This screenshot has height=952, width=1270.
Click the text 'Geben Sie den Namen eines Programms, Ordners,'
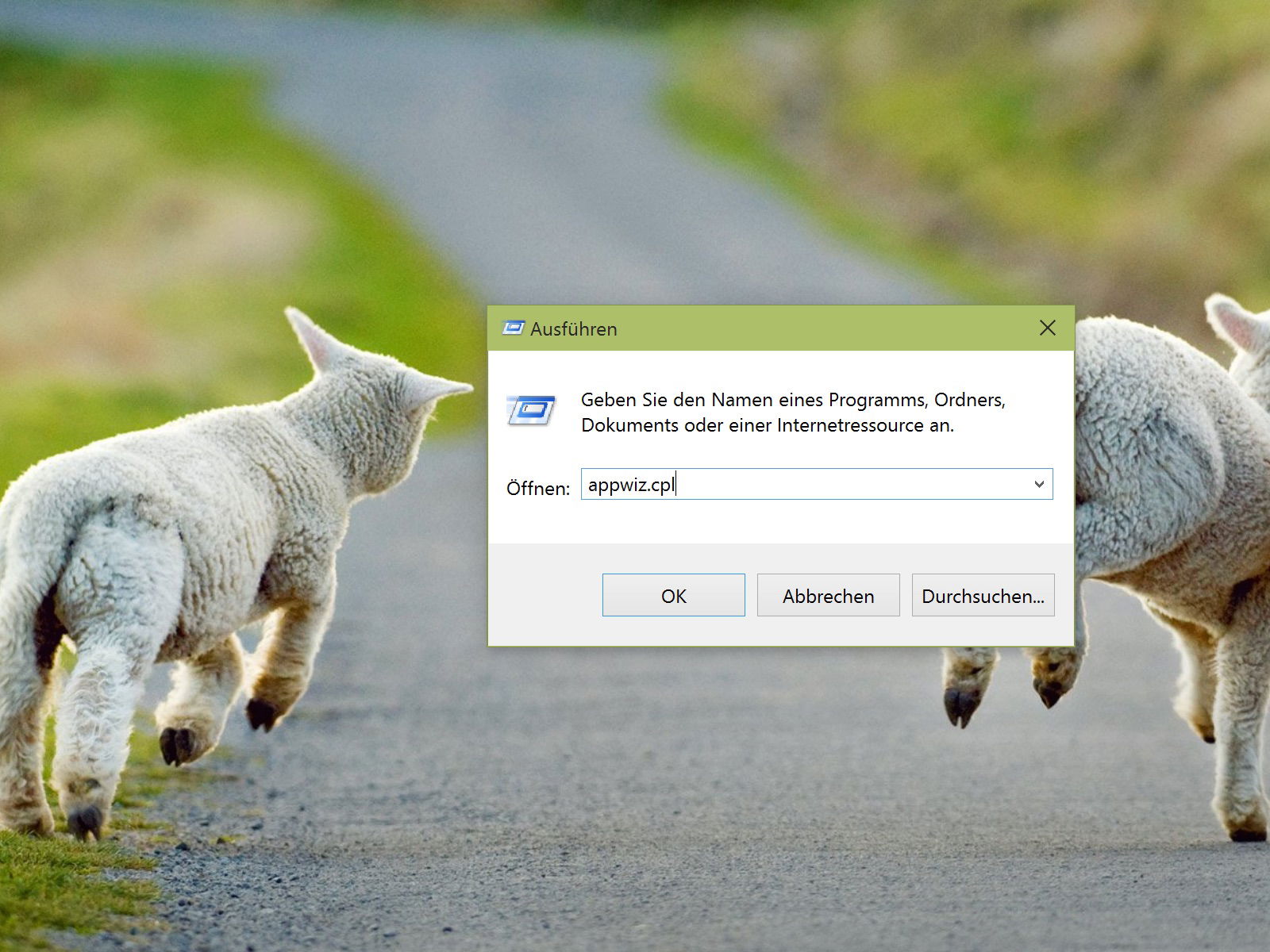tap(793, 400)
